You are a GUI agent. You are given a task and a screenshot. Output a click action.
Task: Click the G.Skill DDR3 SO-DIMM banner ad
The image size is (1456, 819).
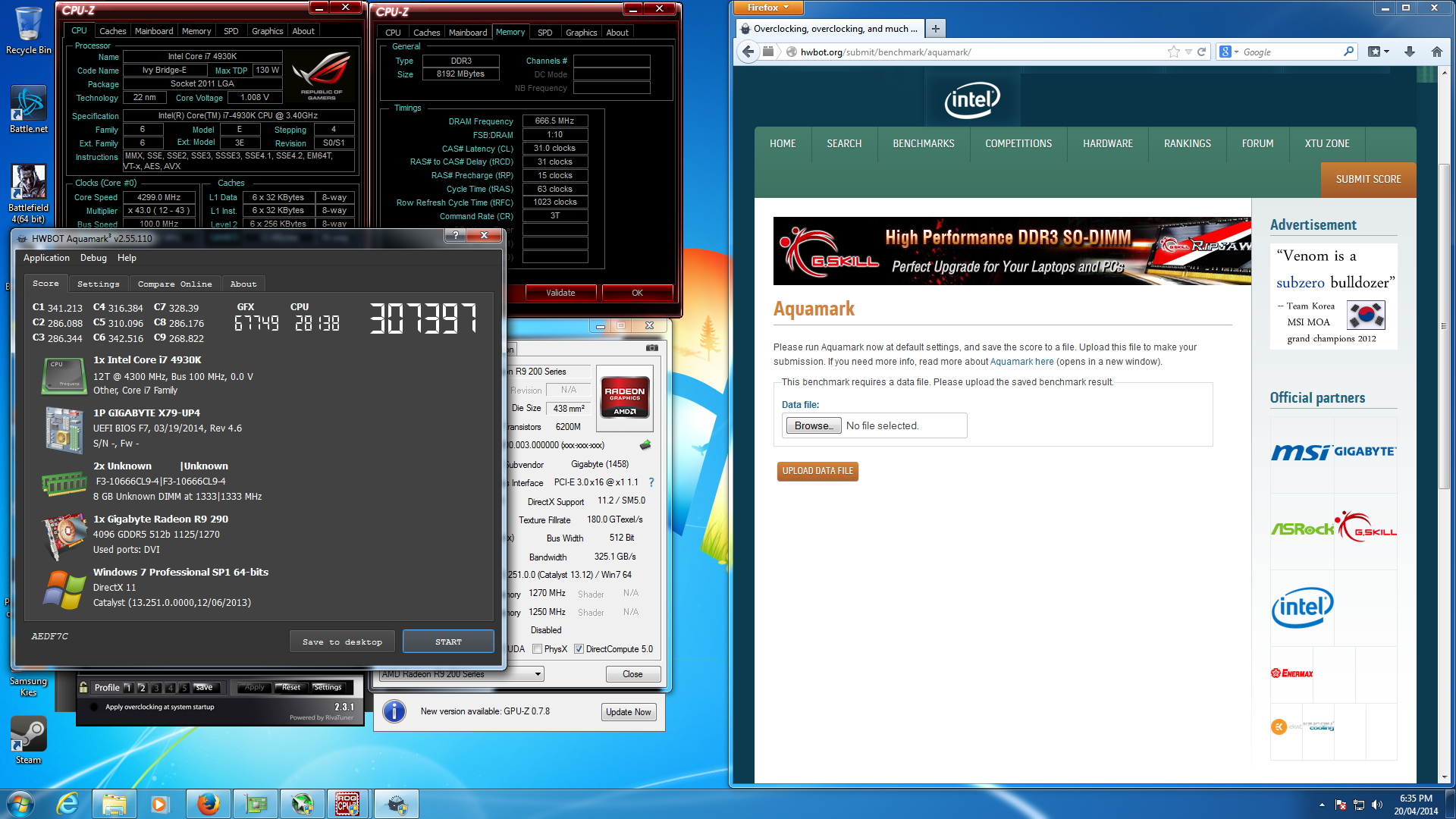pyautogui.click(x=1012, y=251)
